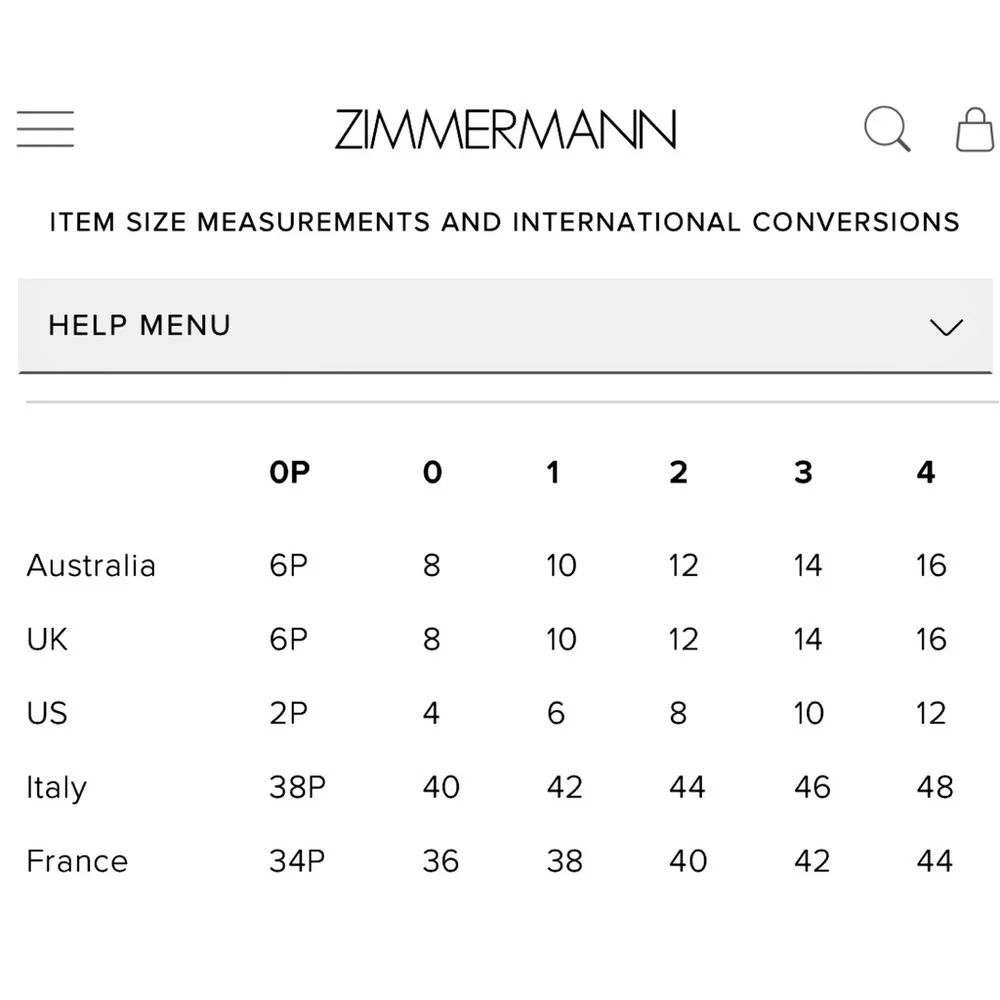Click the search magnifier icon
Viewport: 1000px width, 1000px height.
(x=887, y=129)
